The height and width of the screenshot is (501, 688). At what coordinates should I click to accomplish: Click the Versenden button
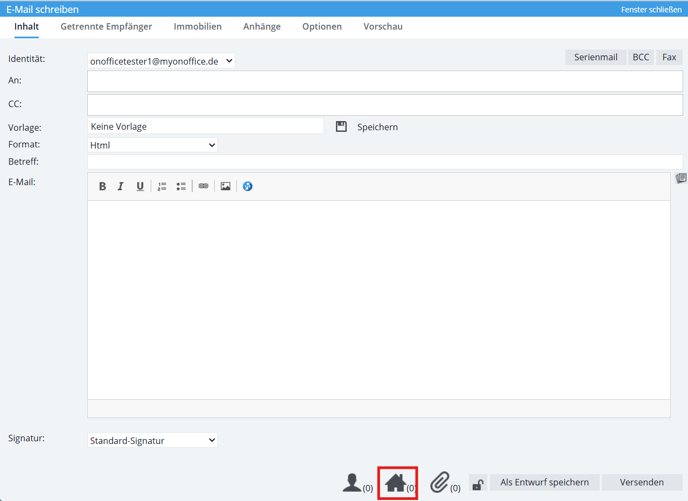coord(641,482)
